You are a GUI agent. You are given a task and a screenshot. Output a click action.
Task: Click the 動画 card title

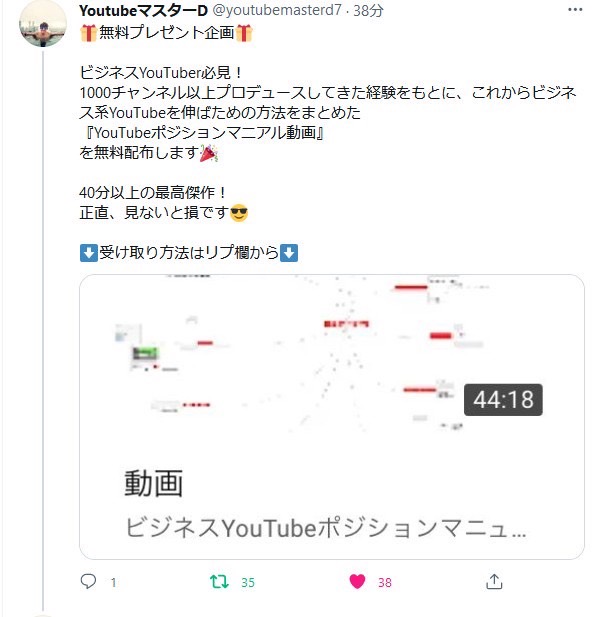[x=154, y=483]
